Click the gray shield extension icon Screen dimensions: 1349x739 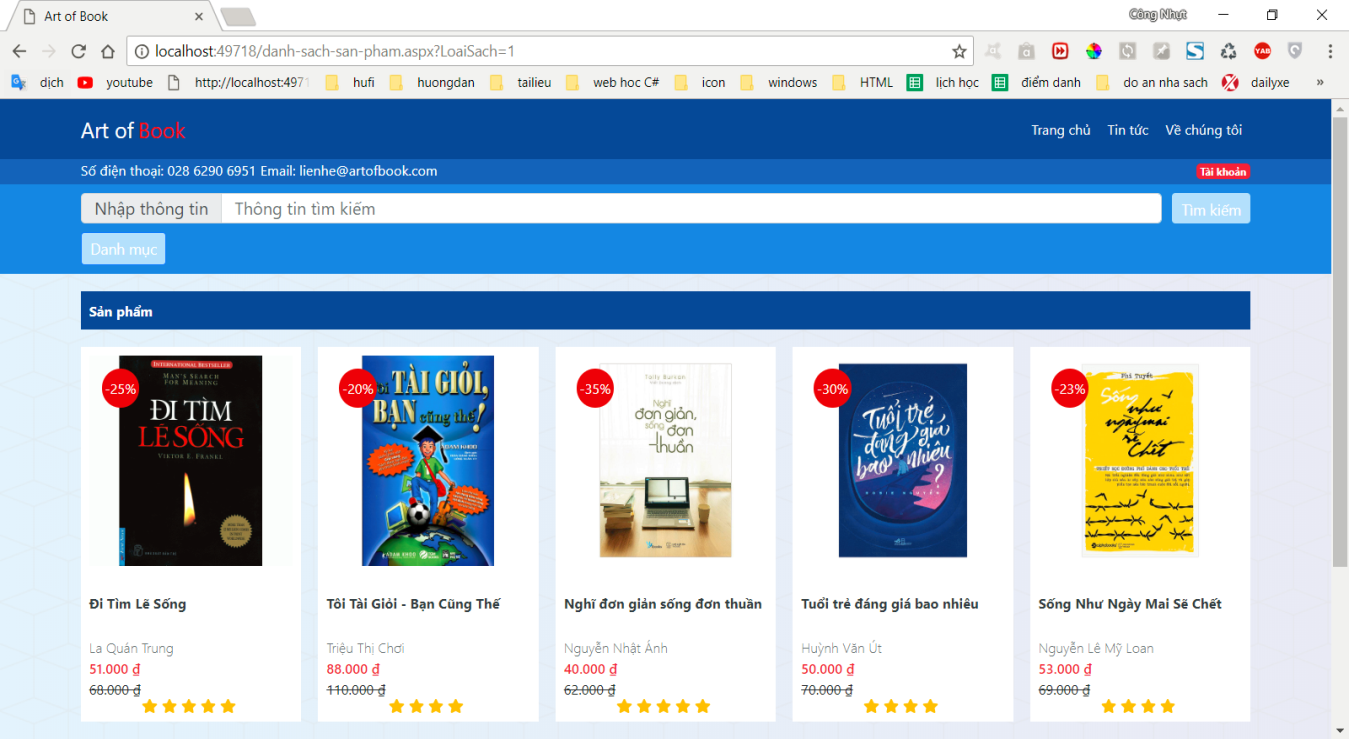(x=1295, y=51)
